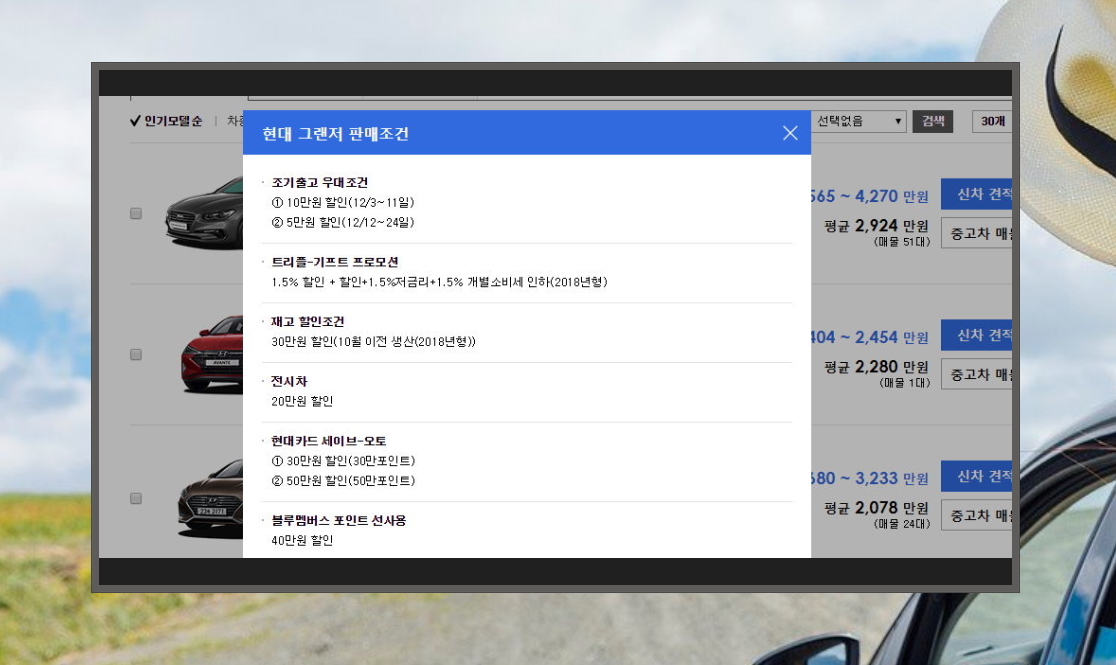Click the (매물 24대) listing count
This screenshot has width=1116, height=665.
[902, 524]
